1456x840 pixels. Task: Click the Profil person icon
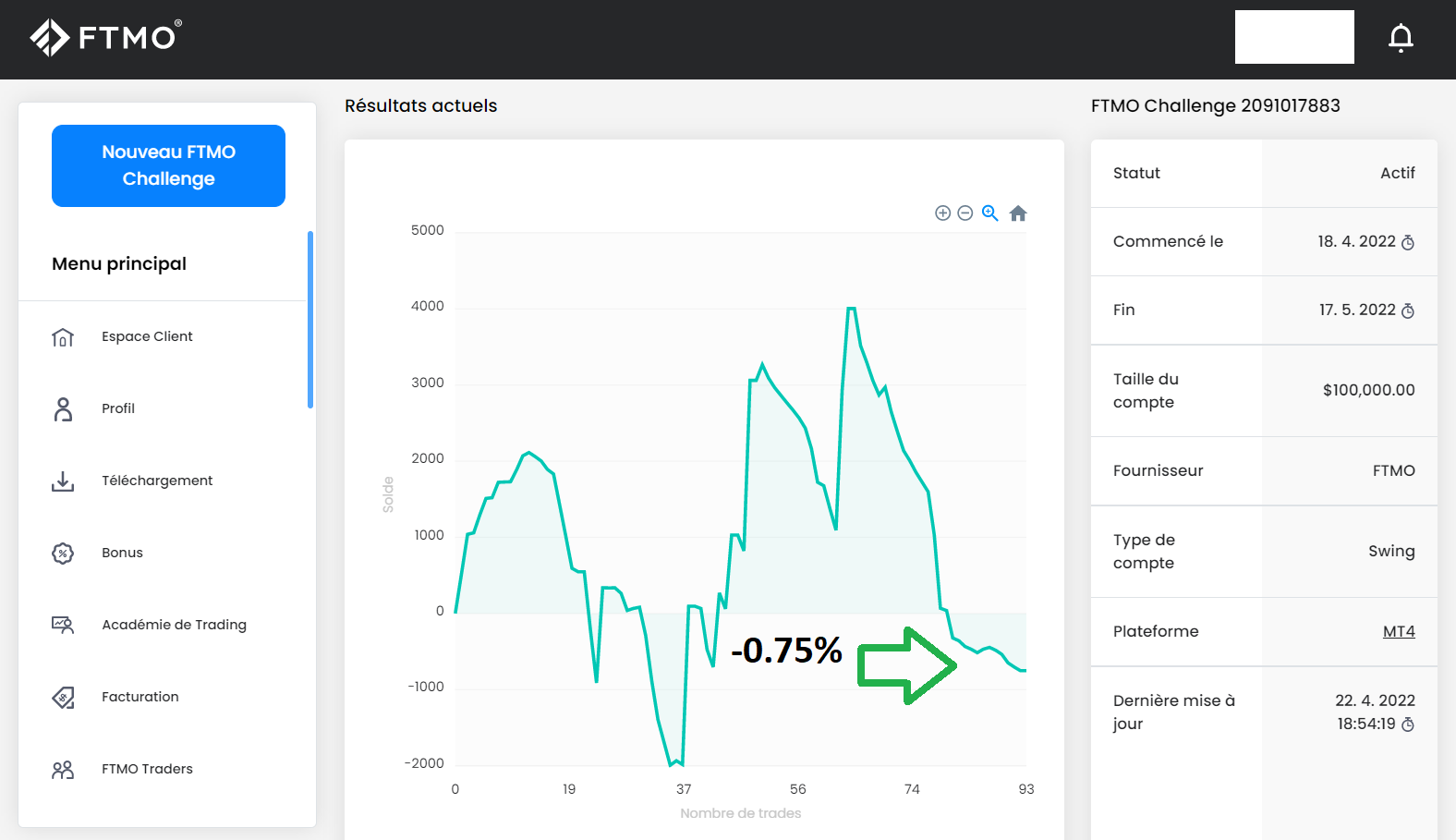(x=63, y=409)
